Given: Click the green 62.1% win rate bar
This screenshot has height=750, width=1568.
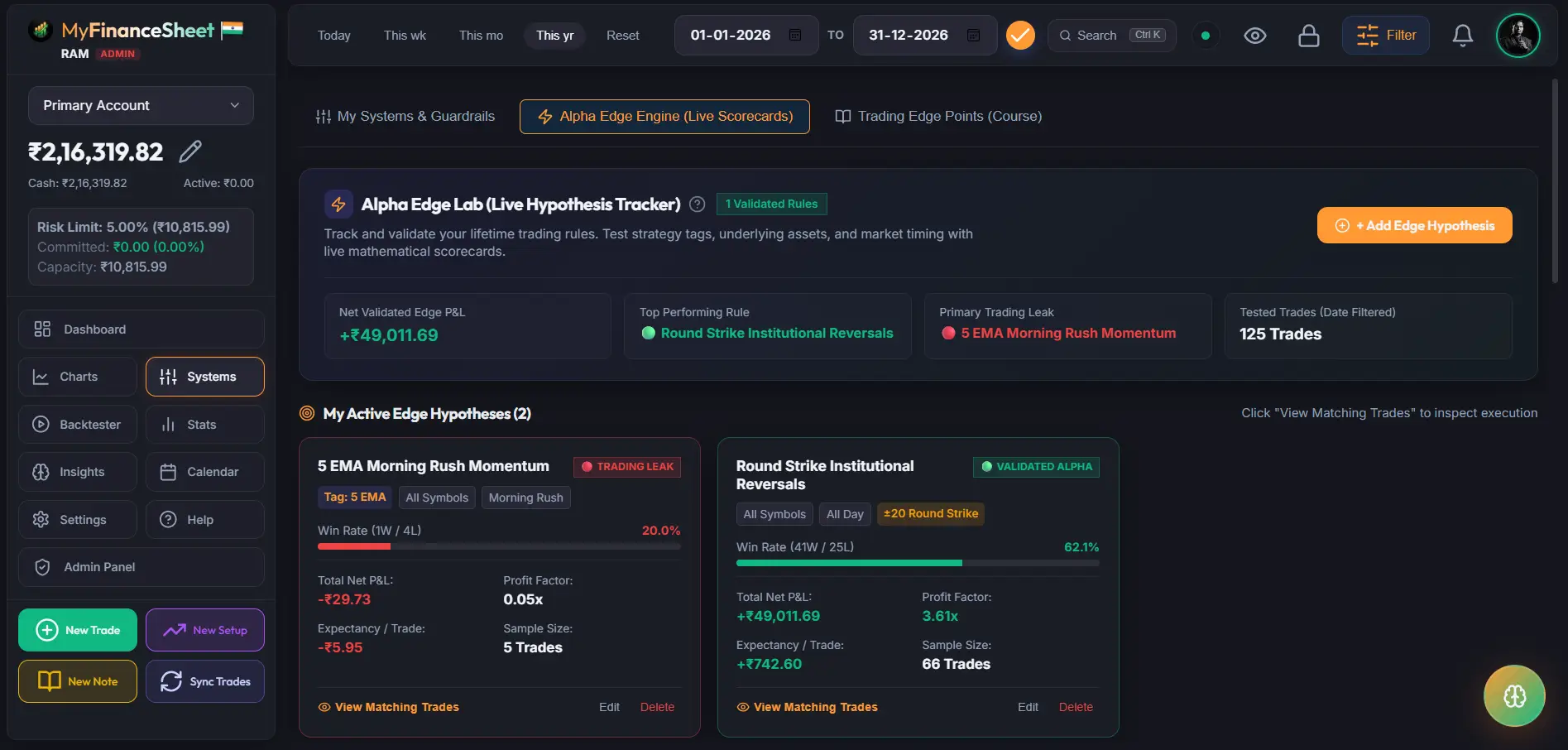Looking at the screenshot, I should tap(849, 563).
